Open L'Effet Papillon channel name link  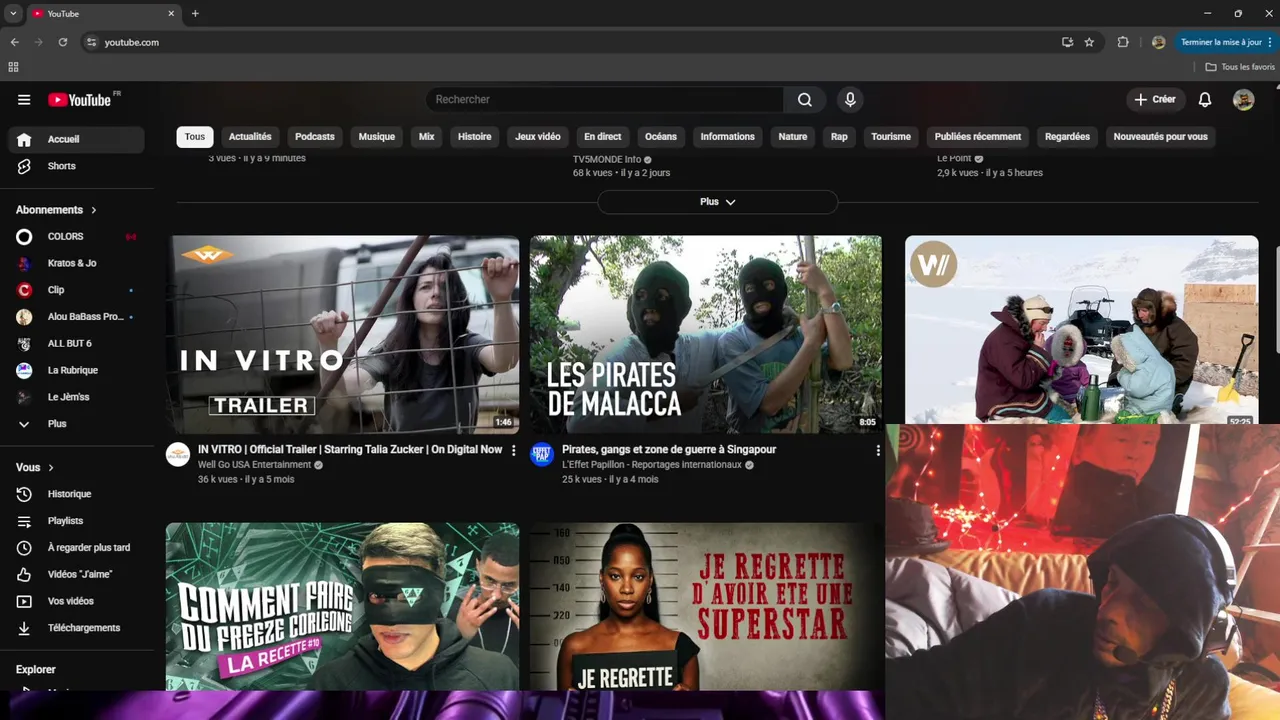pos(651,465)
